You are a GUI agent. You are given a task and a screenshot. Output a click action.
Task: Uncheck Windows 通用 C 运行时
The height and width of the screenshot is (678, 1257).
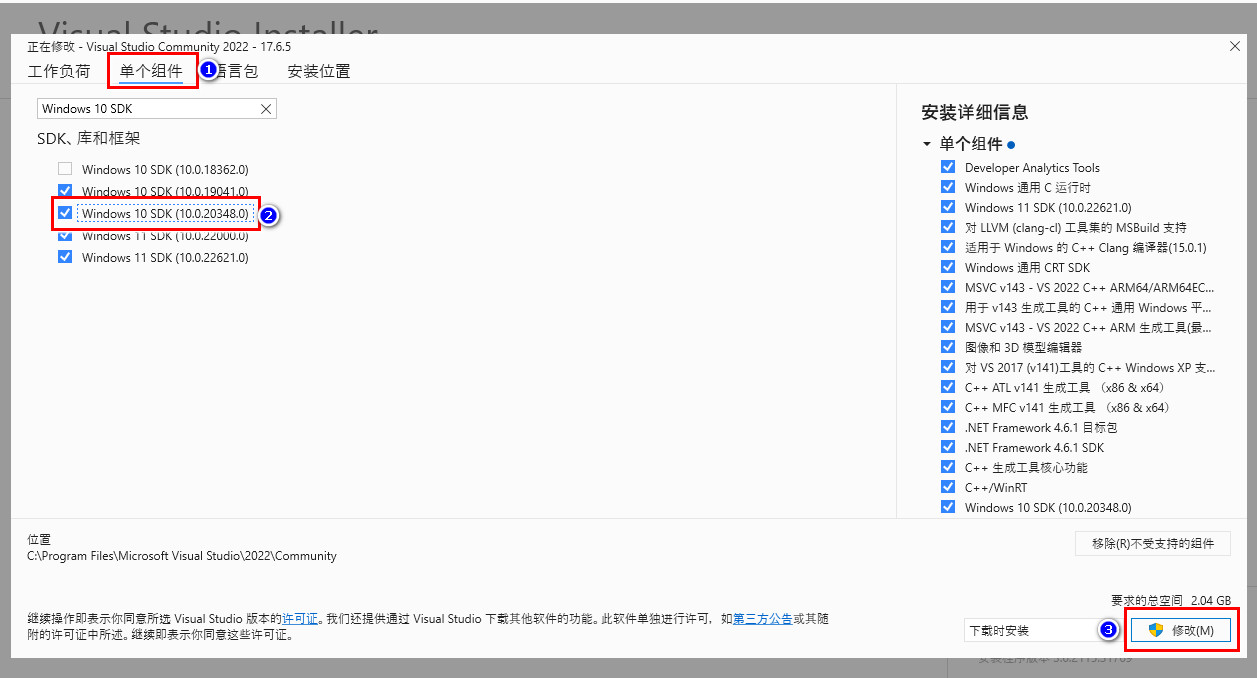pyautogui.click(x=948, y=187)
